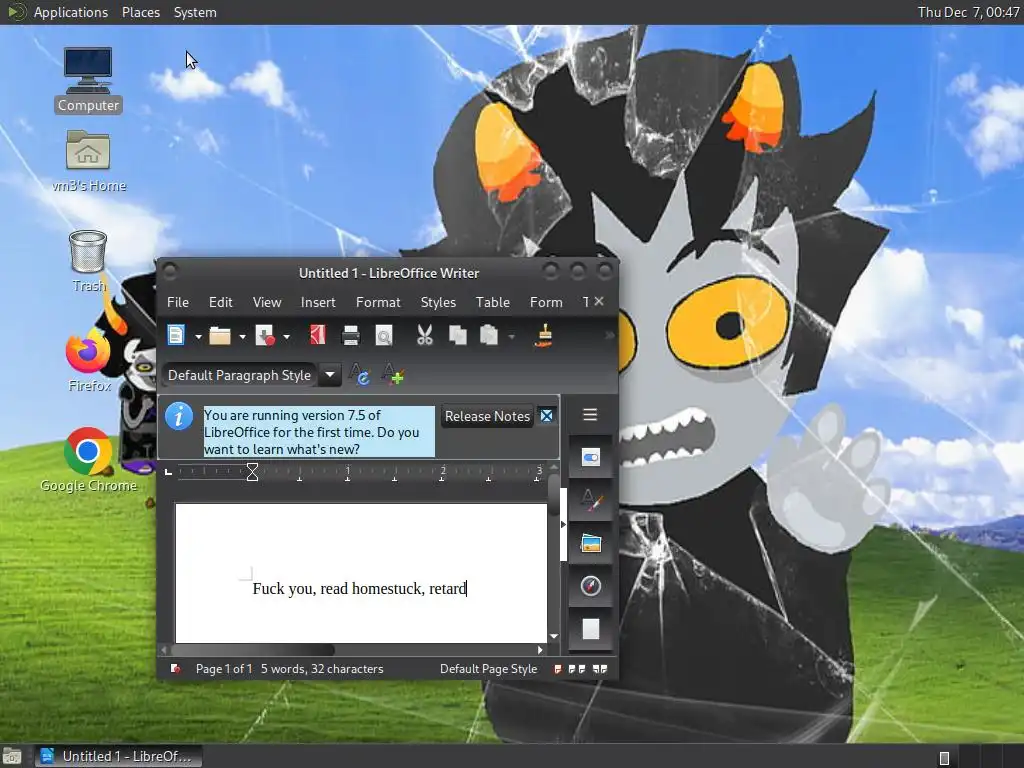Open the Applications menu in top panel
Screen dimensions: 1024x768
point(71,12)
